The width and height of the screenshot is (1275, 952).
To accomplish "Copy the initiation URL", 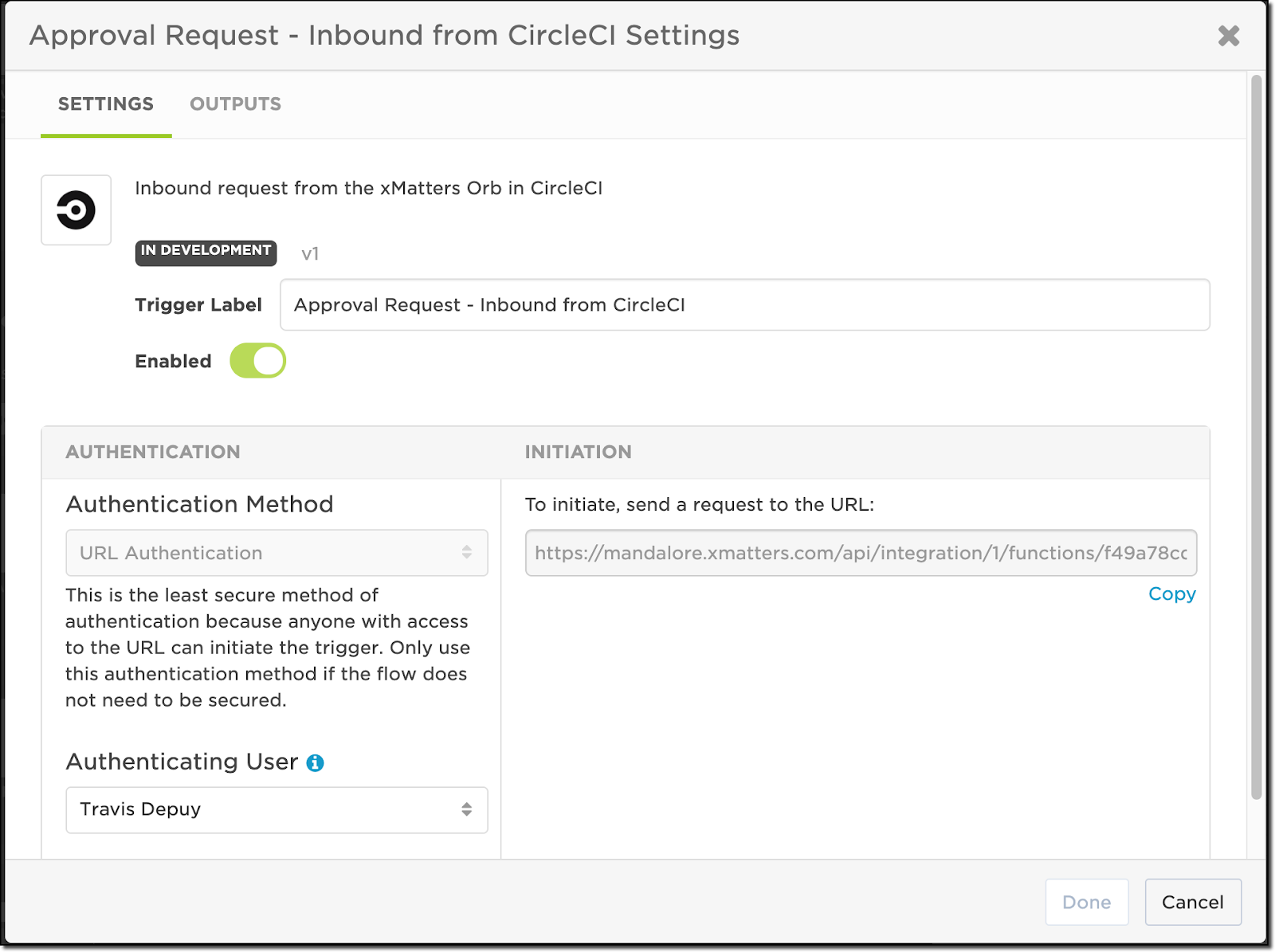I will click(1171, 594).
